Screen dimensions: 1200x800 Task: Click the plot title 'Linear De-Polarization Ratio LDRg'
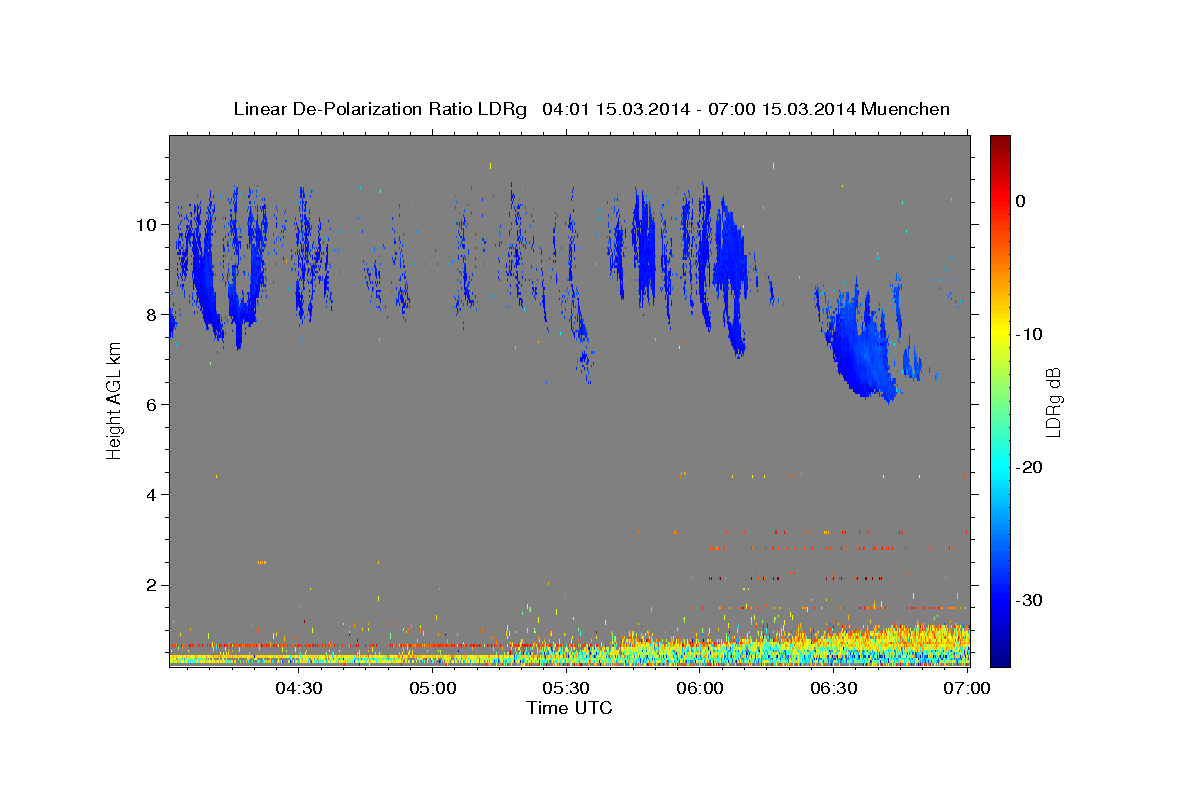pos(379,109)
